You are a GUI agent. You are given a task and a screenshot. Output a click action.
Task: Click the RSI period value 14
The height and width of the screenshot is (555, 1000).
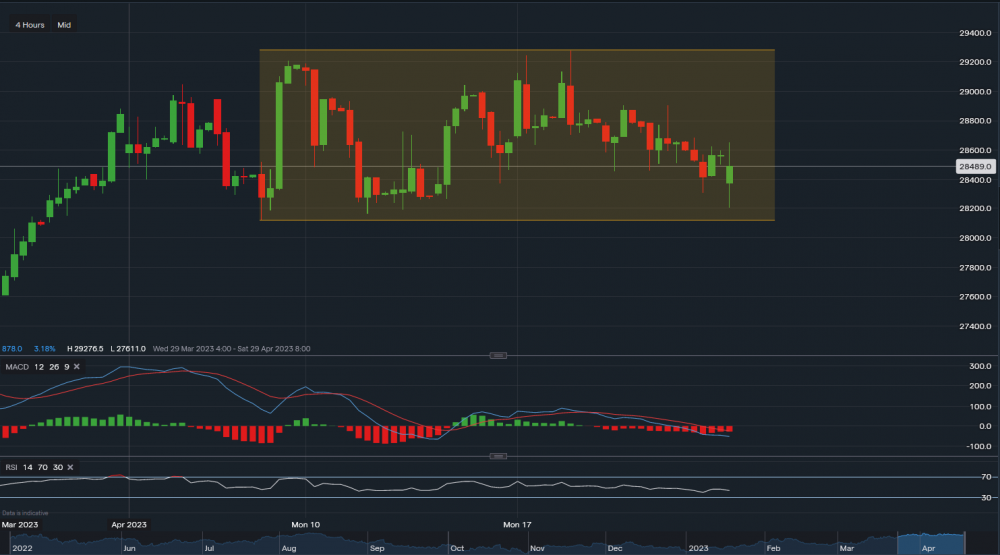(26, 467)
